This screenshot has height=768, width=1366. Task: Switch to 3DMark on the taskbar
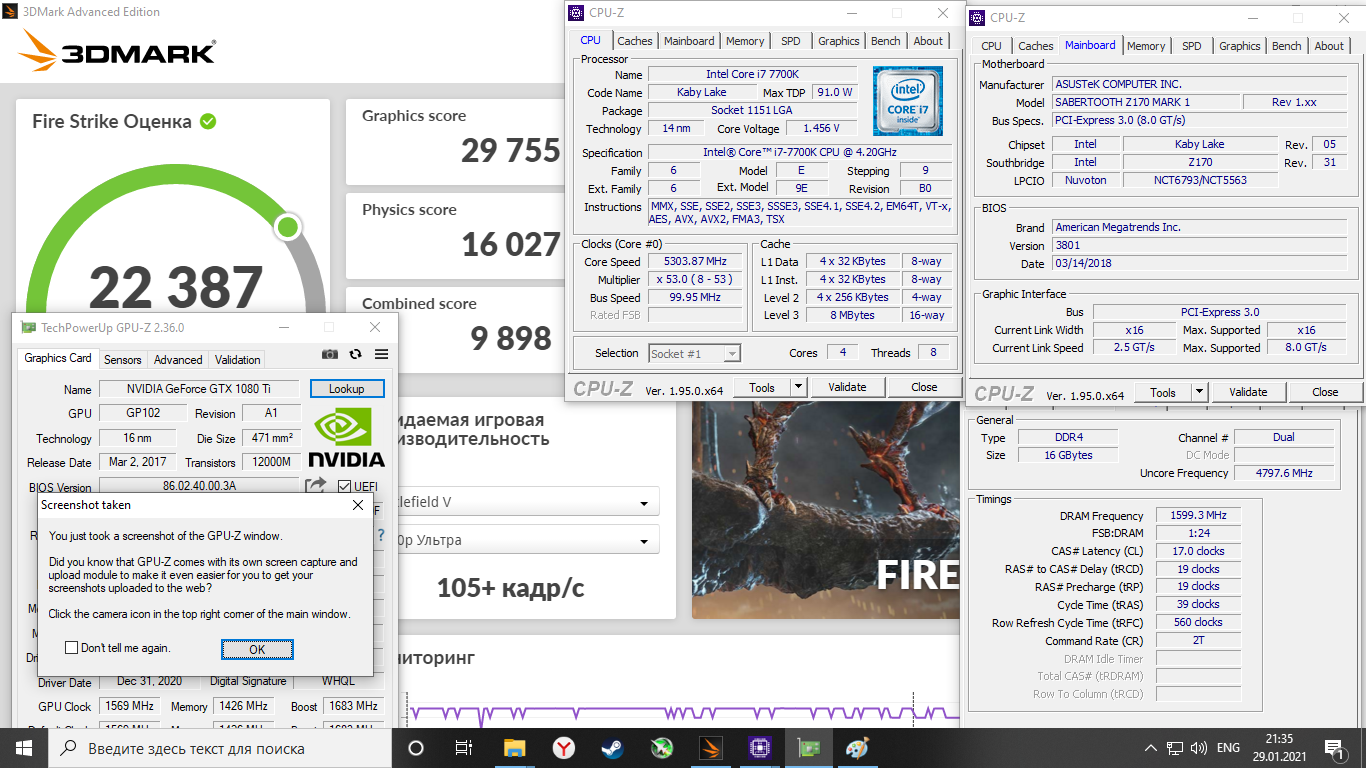(710, 748)
